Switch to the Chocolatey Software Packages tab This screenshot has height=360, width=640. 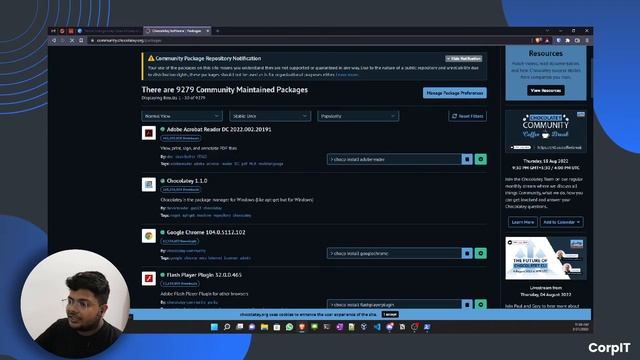pos(176,31)
